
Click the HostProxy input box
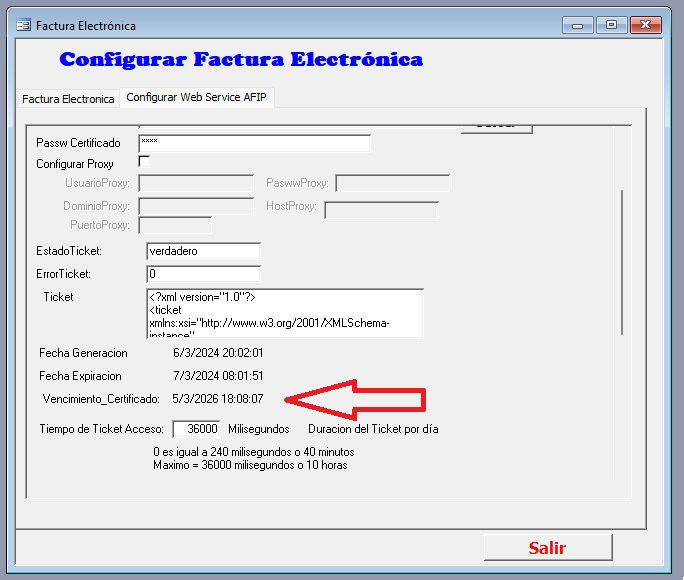pos(381,209)
